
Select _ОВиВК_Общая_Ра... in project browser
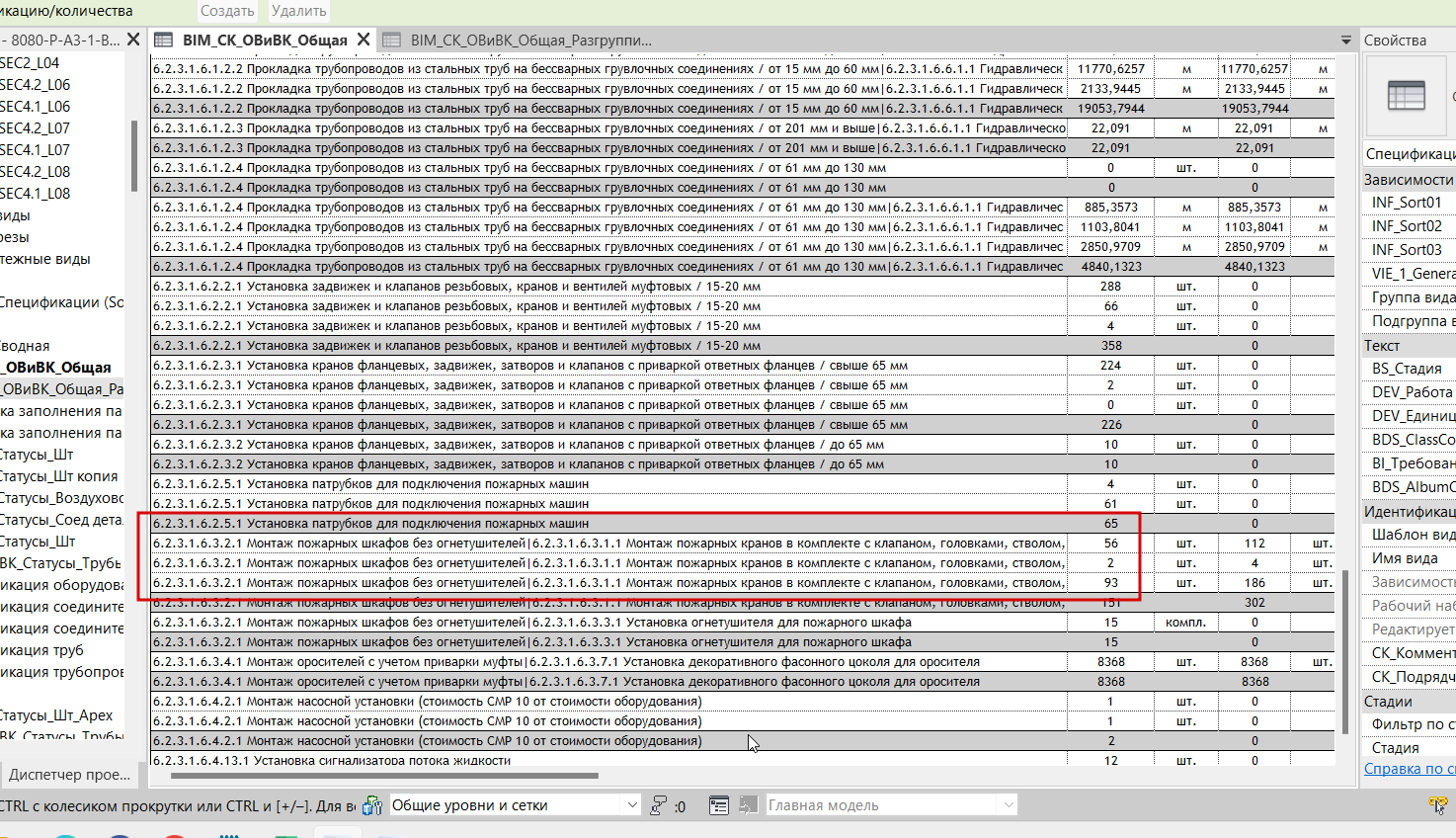tap(62, 388)
